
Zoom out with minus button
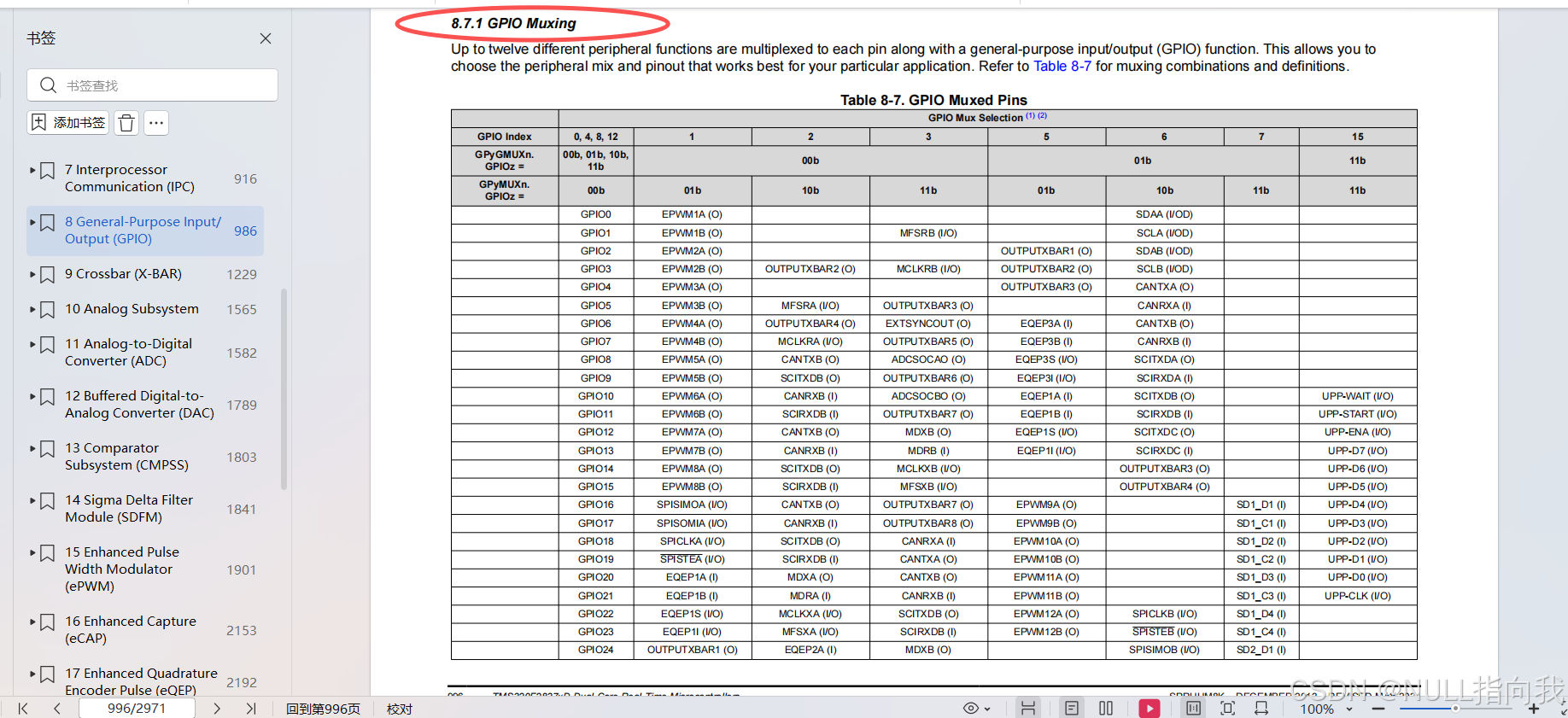tap(1378, 709)
